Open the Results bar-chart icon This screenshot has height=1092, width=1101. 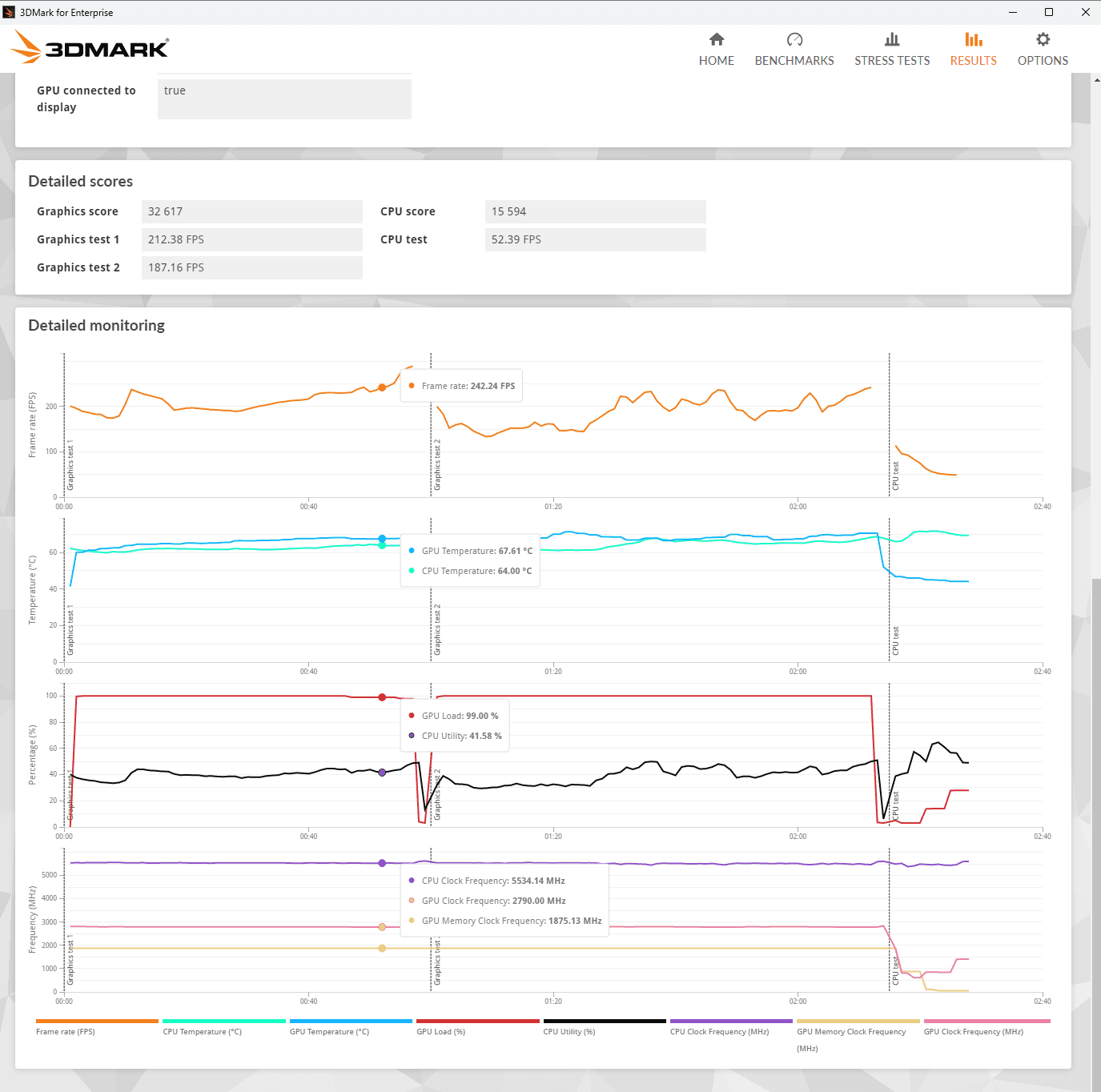coord(974,39)
